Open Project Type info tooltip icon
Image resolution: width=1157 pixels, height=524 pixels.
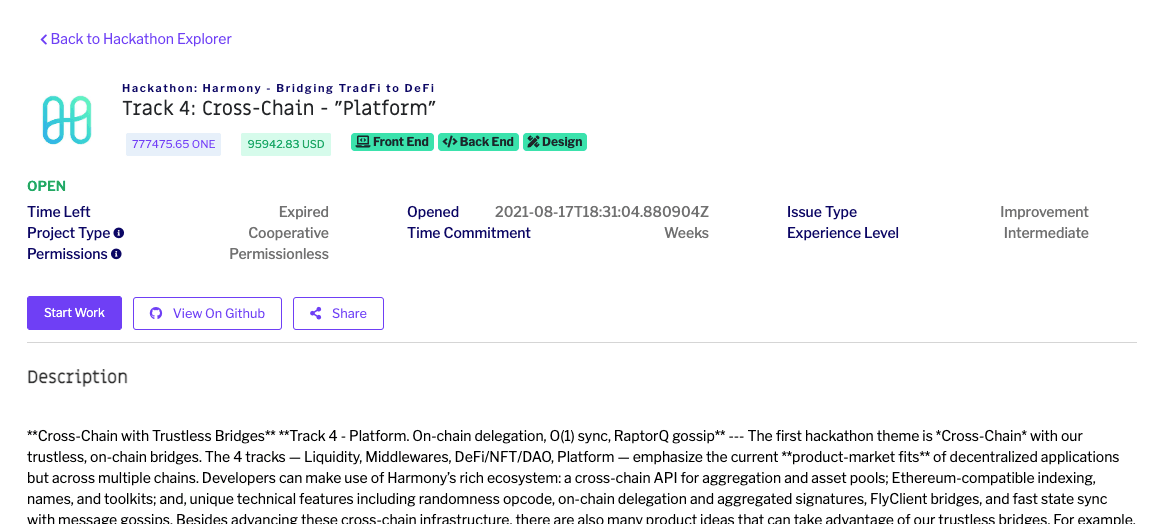(119, 232)
